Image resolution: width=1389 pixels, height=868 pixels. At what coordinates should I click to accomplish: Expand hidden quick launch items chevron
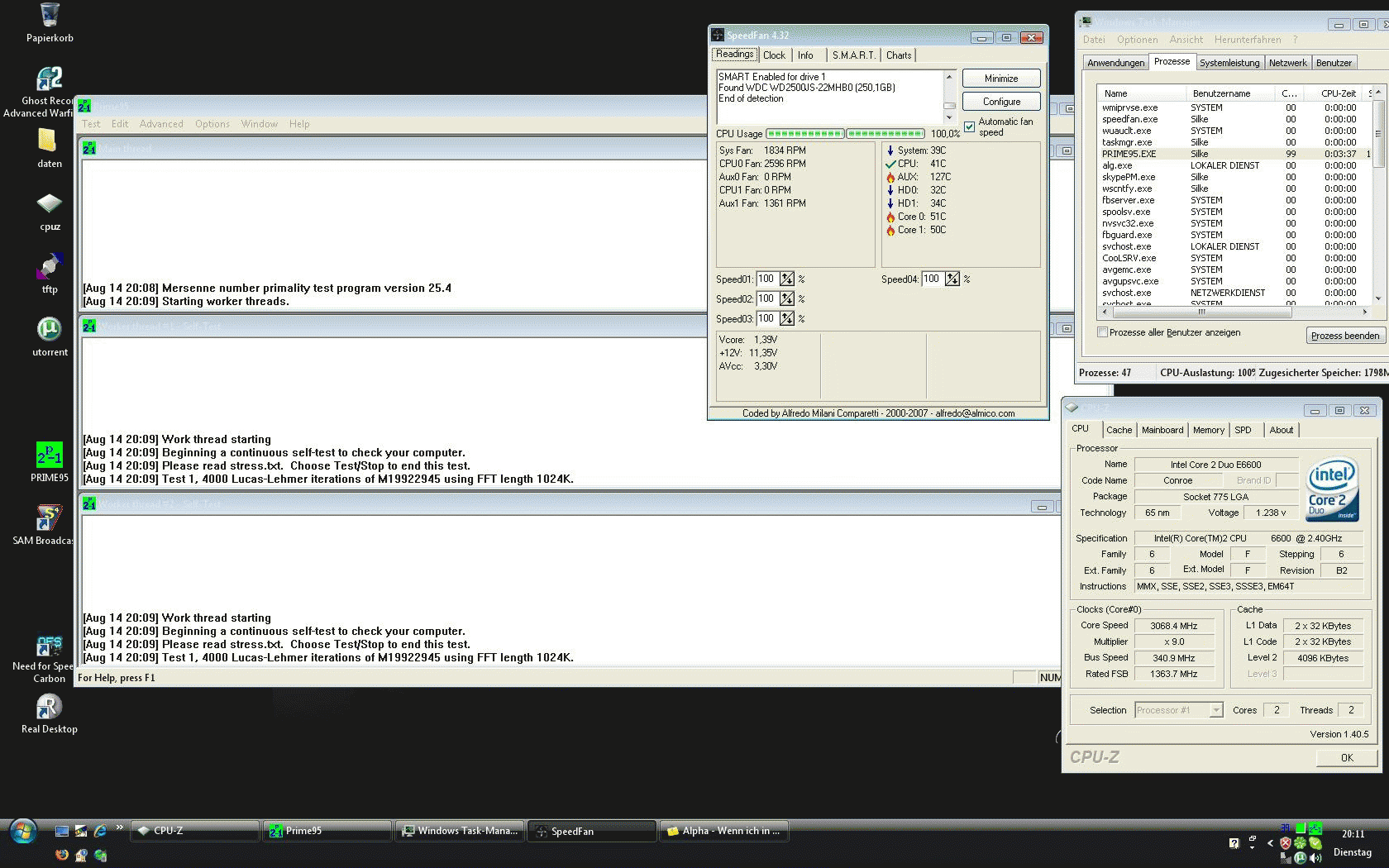tap(119, 827)
